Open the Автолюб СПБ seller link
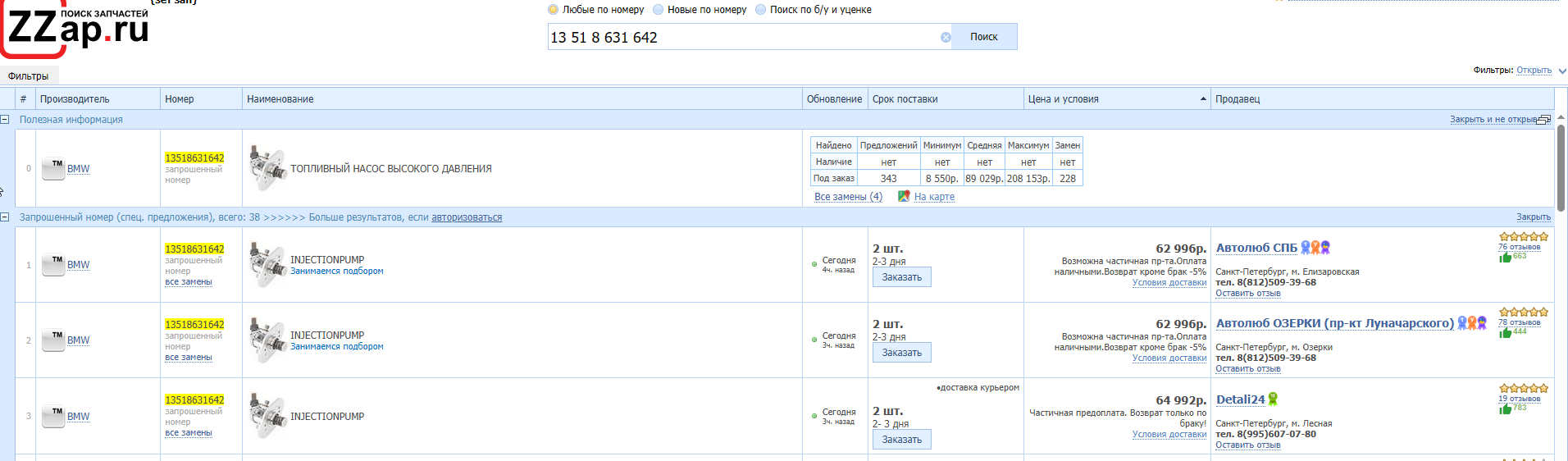Image resolution: width=1568 pixels, height=461 pixels. [1256, 248]
